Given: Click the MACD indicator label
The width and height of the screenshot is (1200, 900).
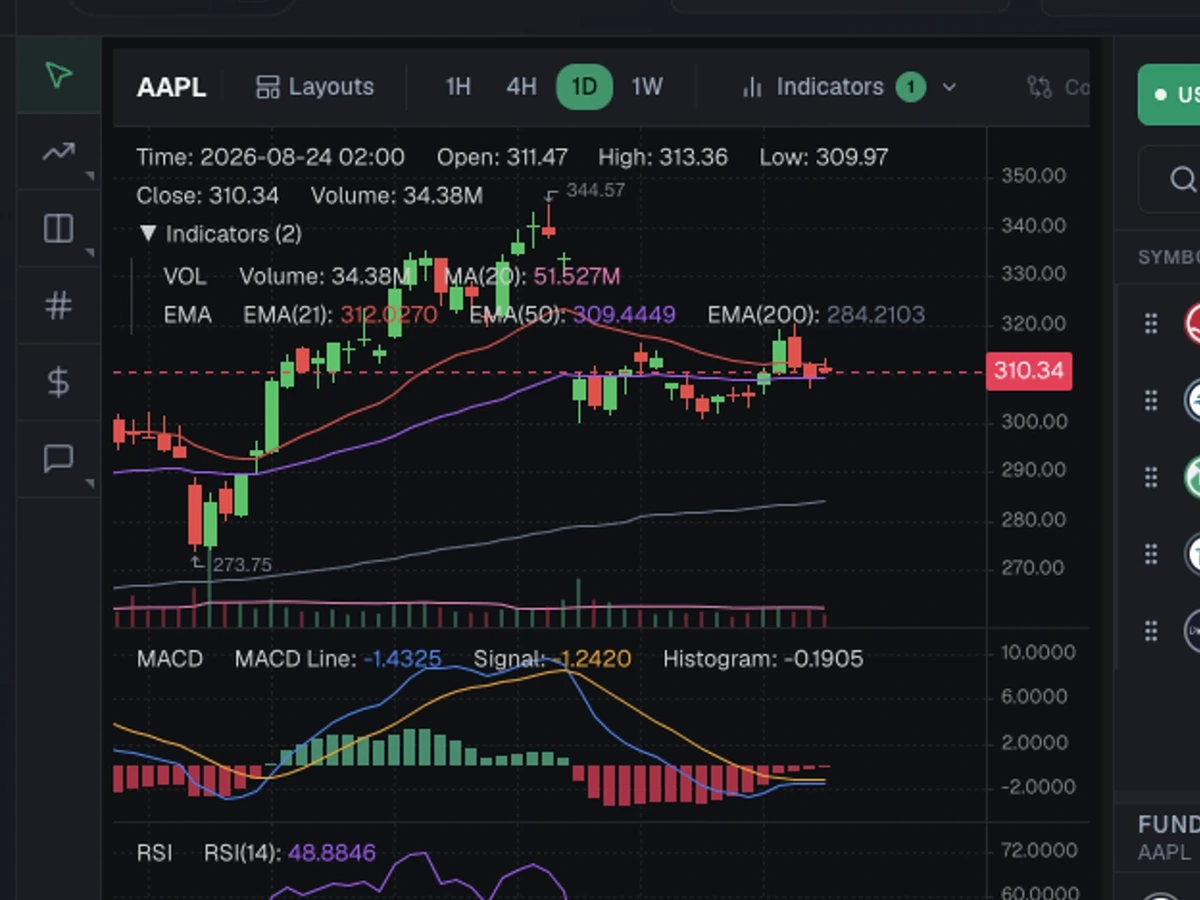Looking at the screenshot, I should [x=169, y=659].
